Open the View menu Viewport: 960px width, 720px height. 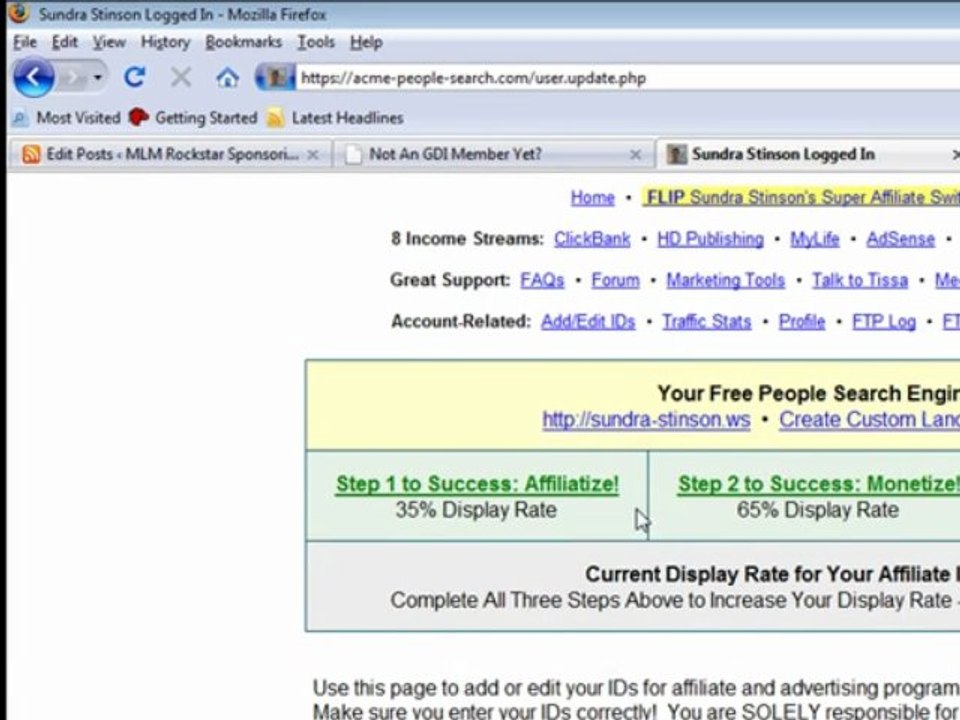click(x=109, y=42)
